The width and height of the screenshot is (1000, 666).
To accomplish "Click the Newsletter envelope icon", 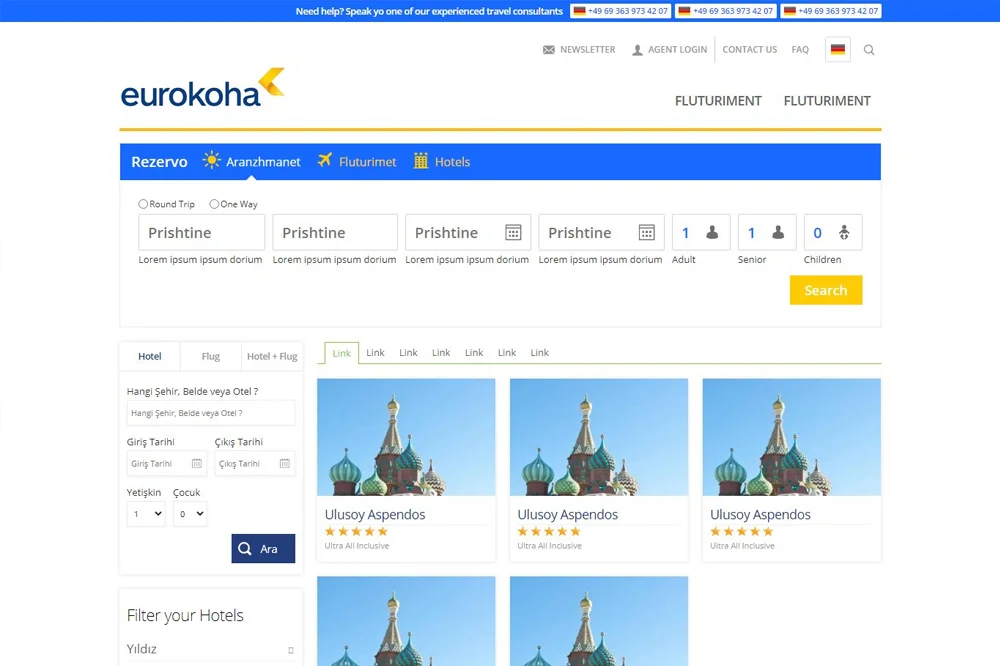I will [549, 50].
